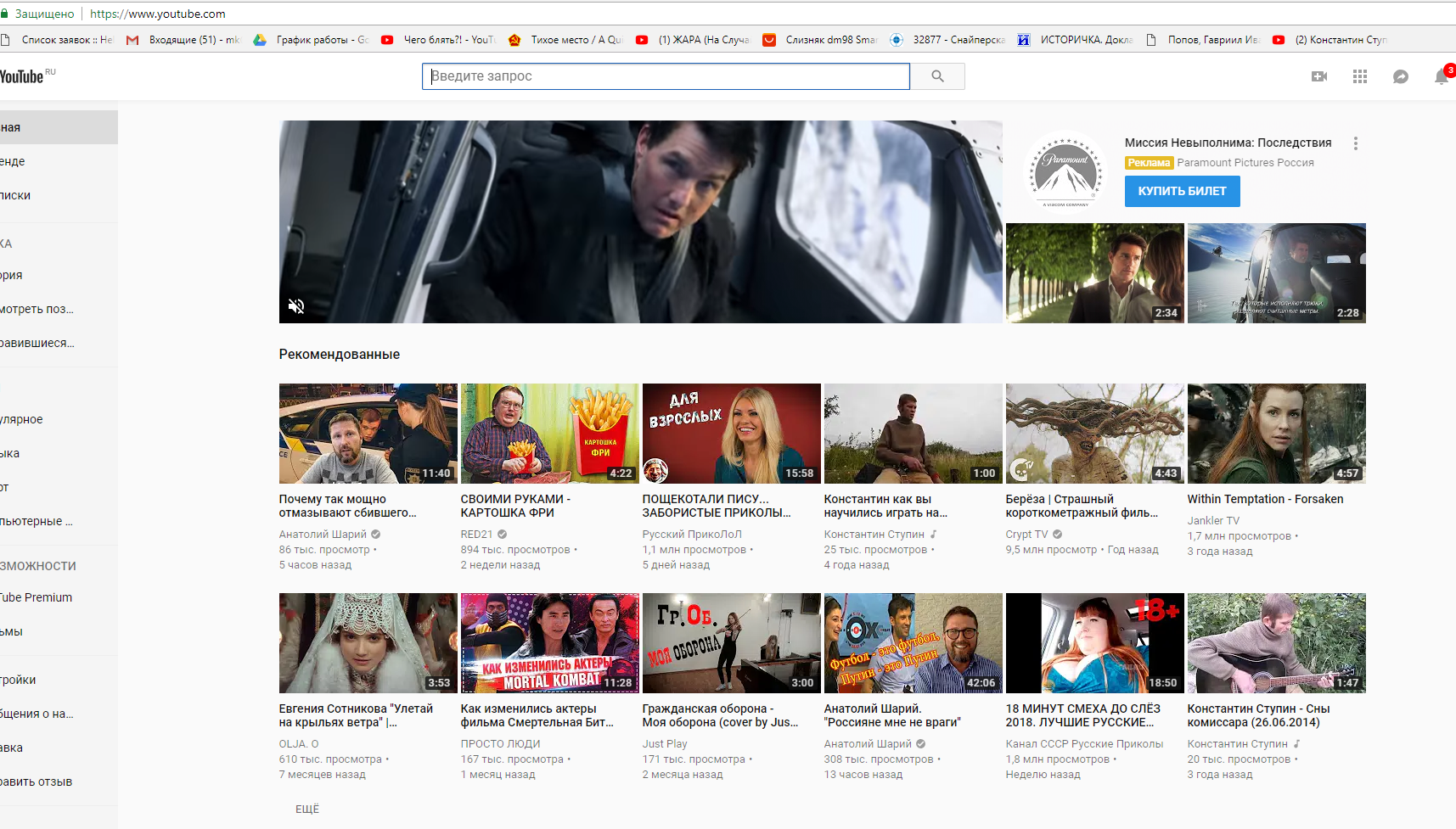Open Отправить отзыв in sidebar
The image size is (1456, 829).
point(59,781)
